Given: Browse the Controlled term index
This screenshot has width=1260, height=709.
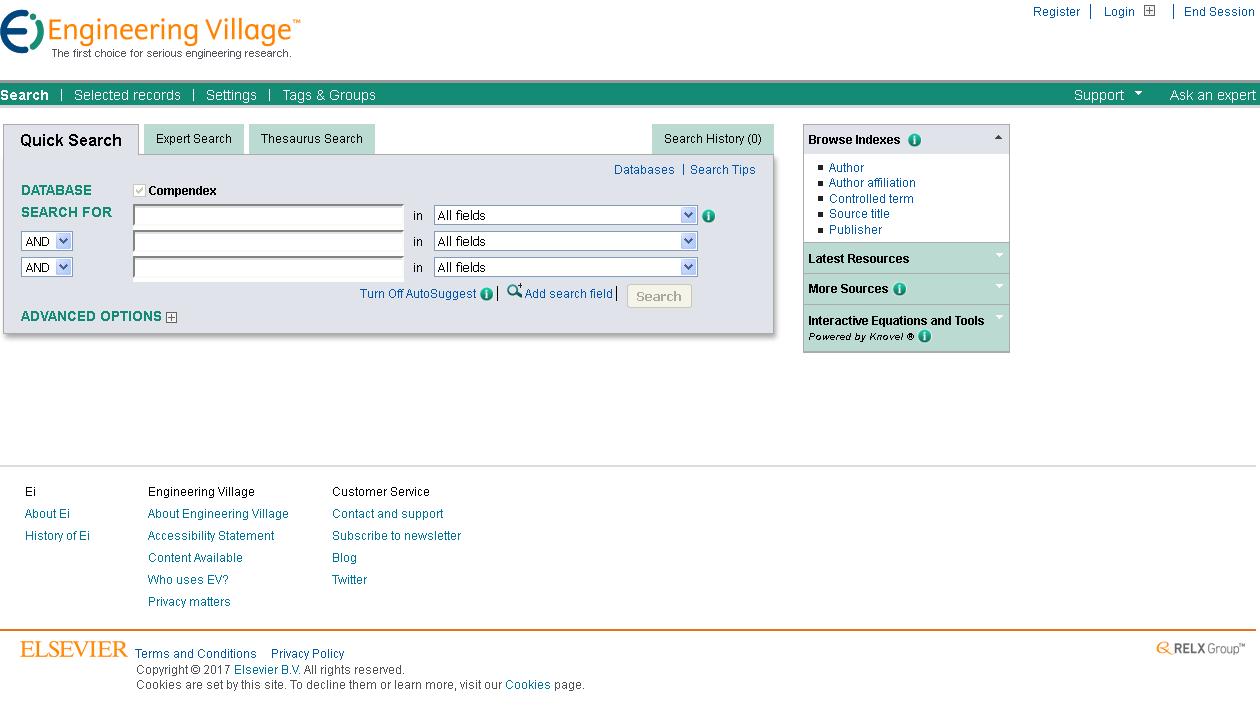Looking at the screenshot, I should [x=871, y=199].
